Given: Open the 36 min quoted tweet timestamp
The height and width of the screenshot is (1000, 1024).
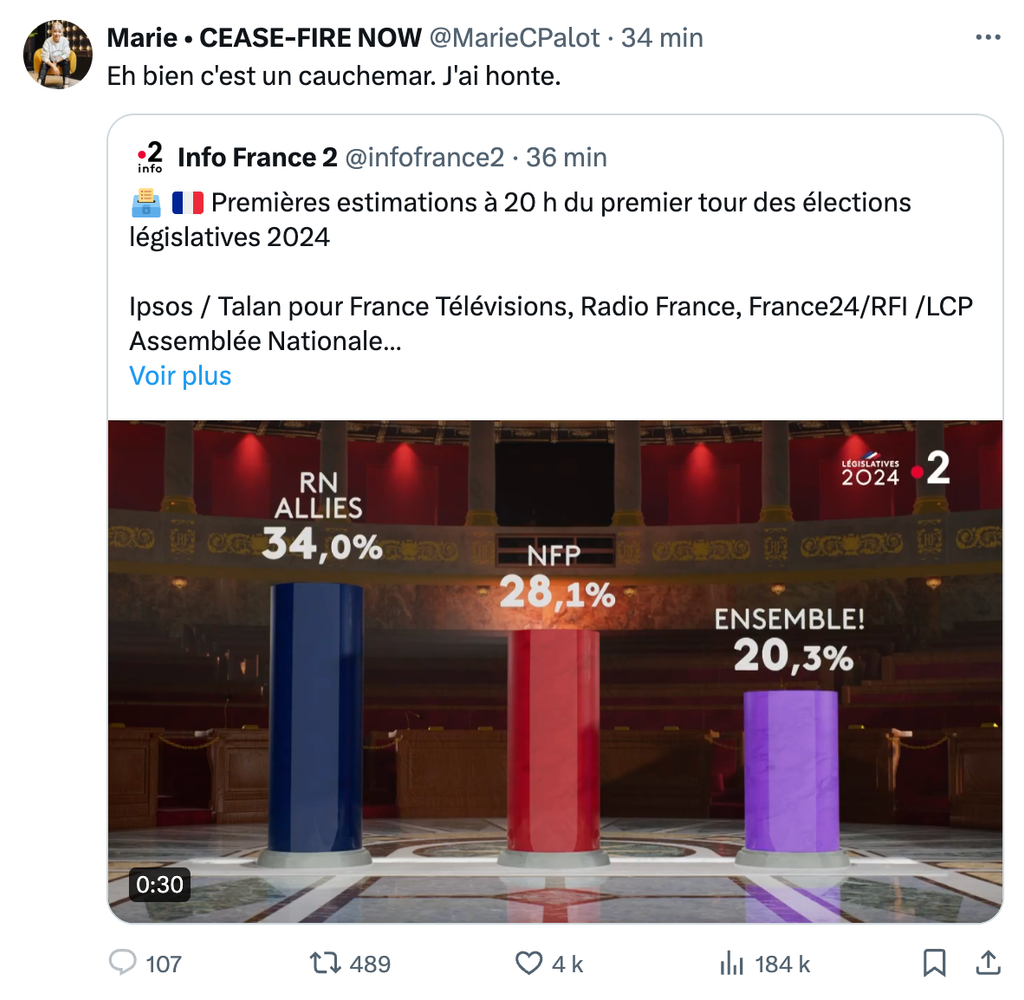Looking at the screenshot, I should pos(566,158).
